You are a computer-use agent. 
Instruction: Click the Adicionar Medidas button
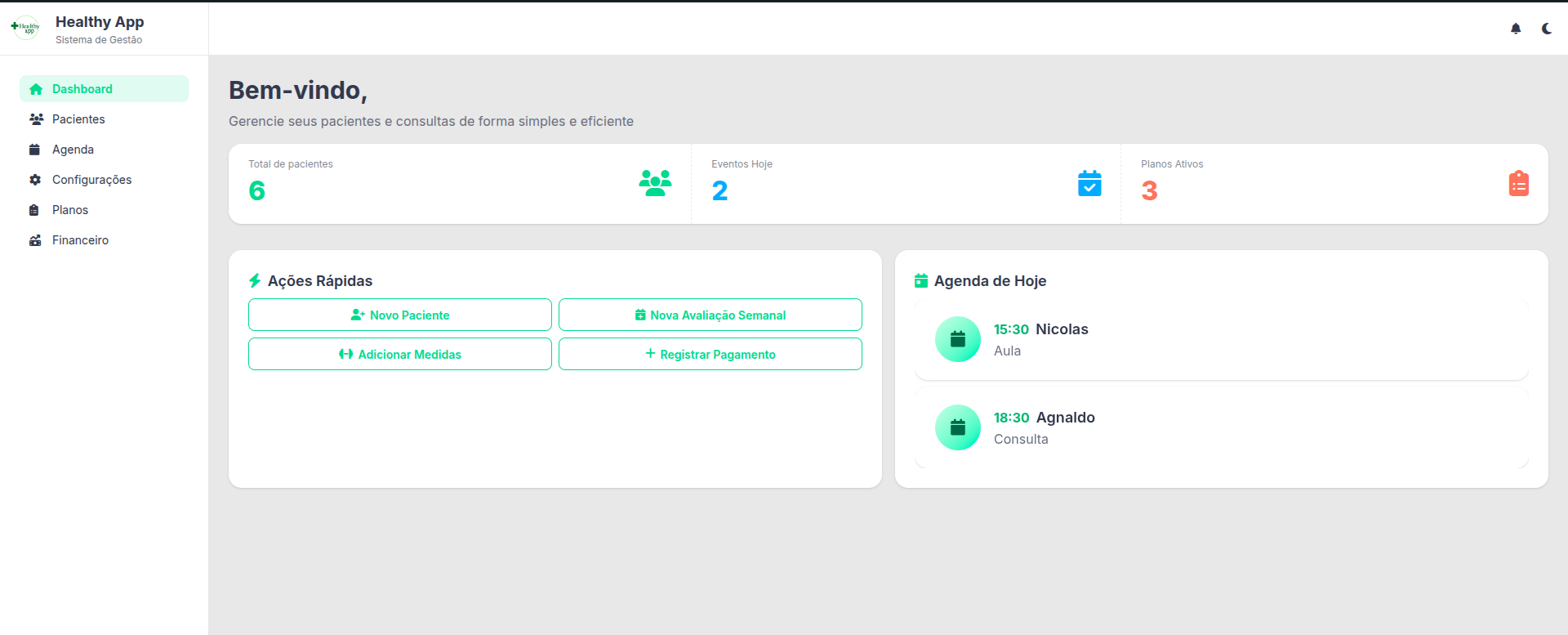400,354
